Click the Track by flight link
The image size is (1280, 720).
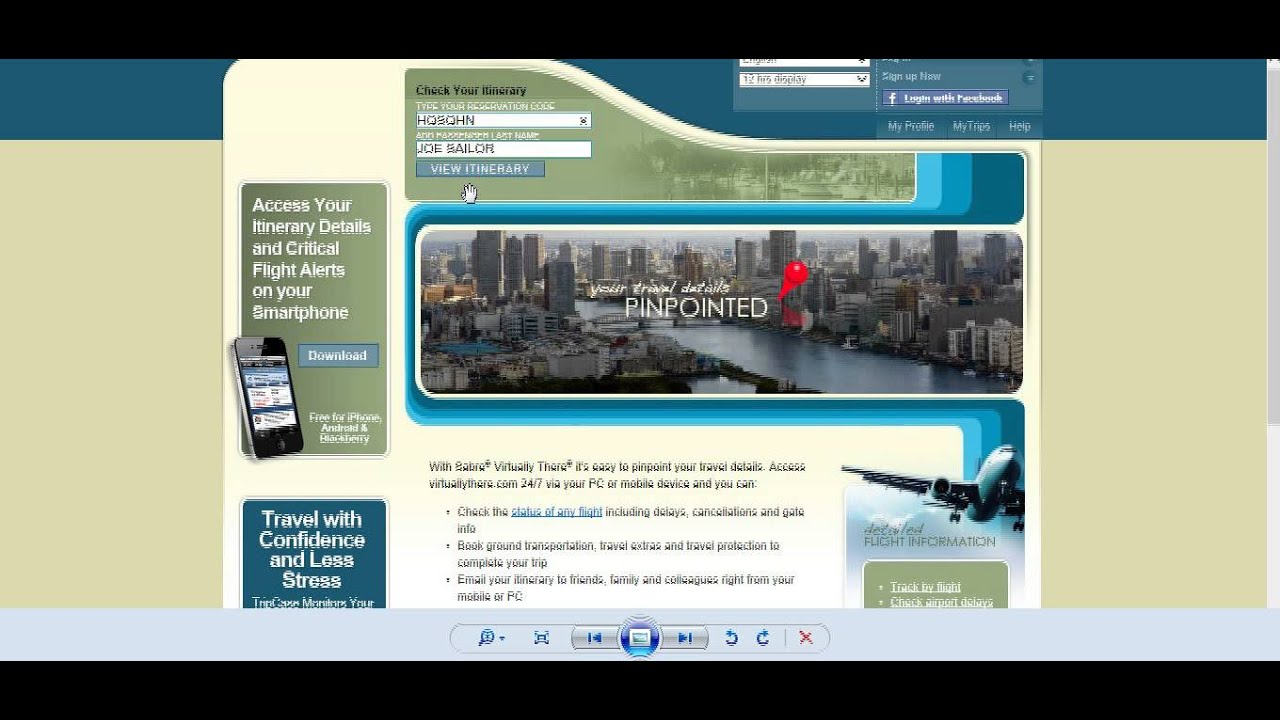coord(926,587)
